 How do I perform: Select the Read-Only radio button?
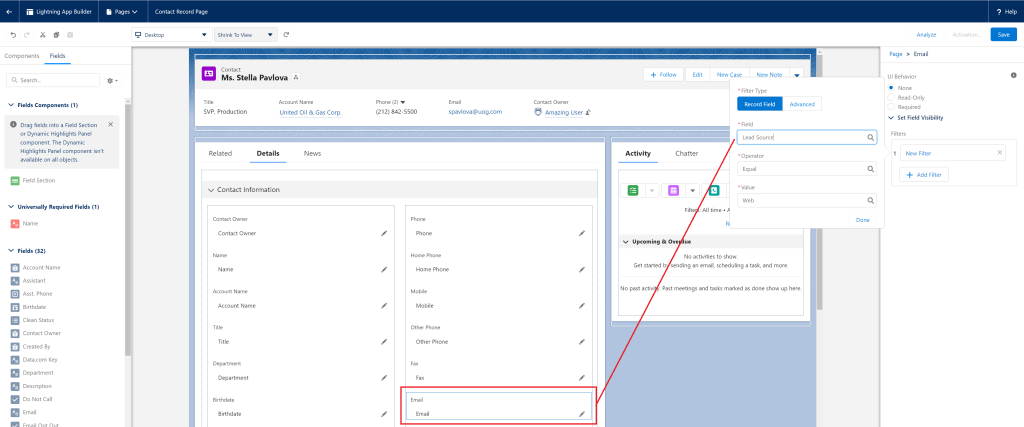[891, 97]
